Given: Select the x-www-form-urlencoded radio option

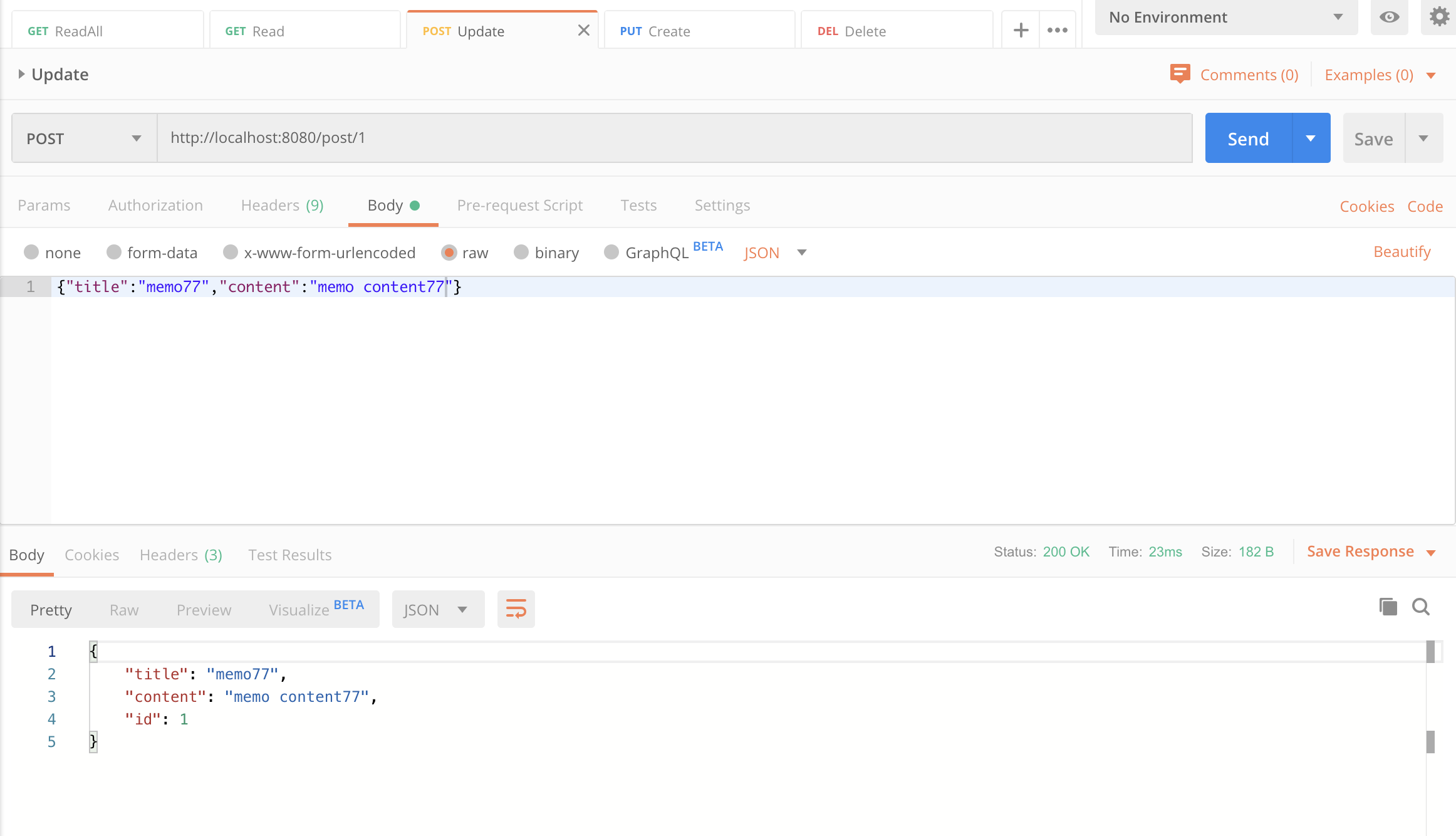Looking at the screenshot, I should 231,252.
